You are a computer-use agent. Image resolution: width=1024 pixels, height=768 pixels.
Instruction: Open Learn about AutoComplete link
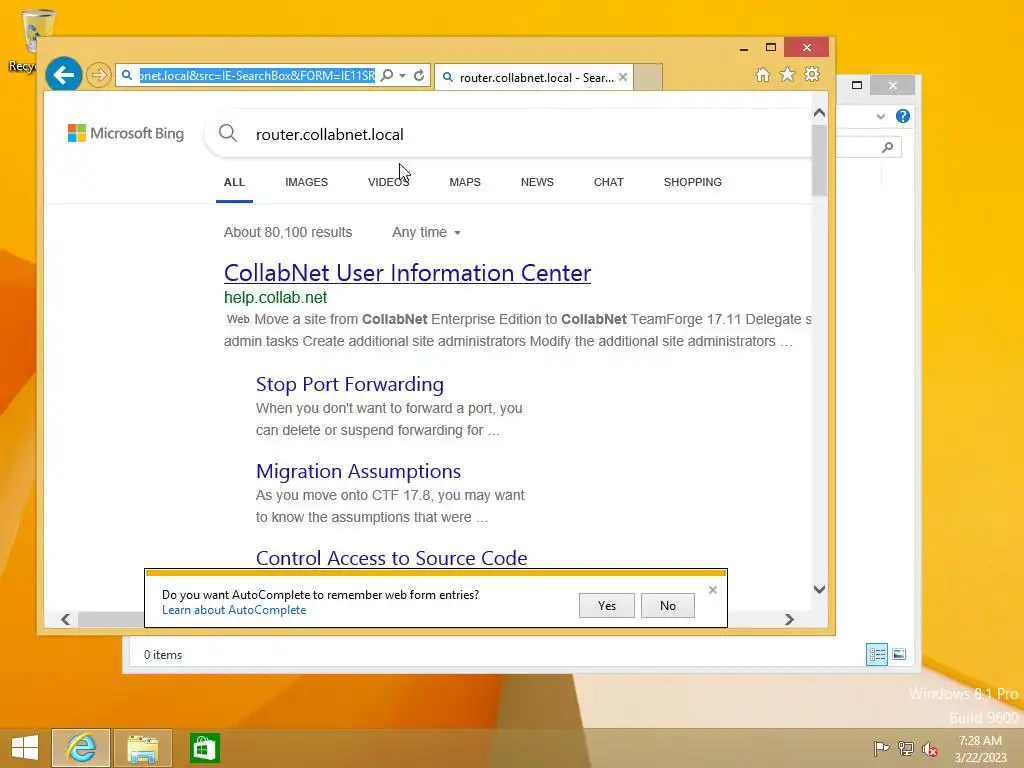pos(234,610)
